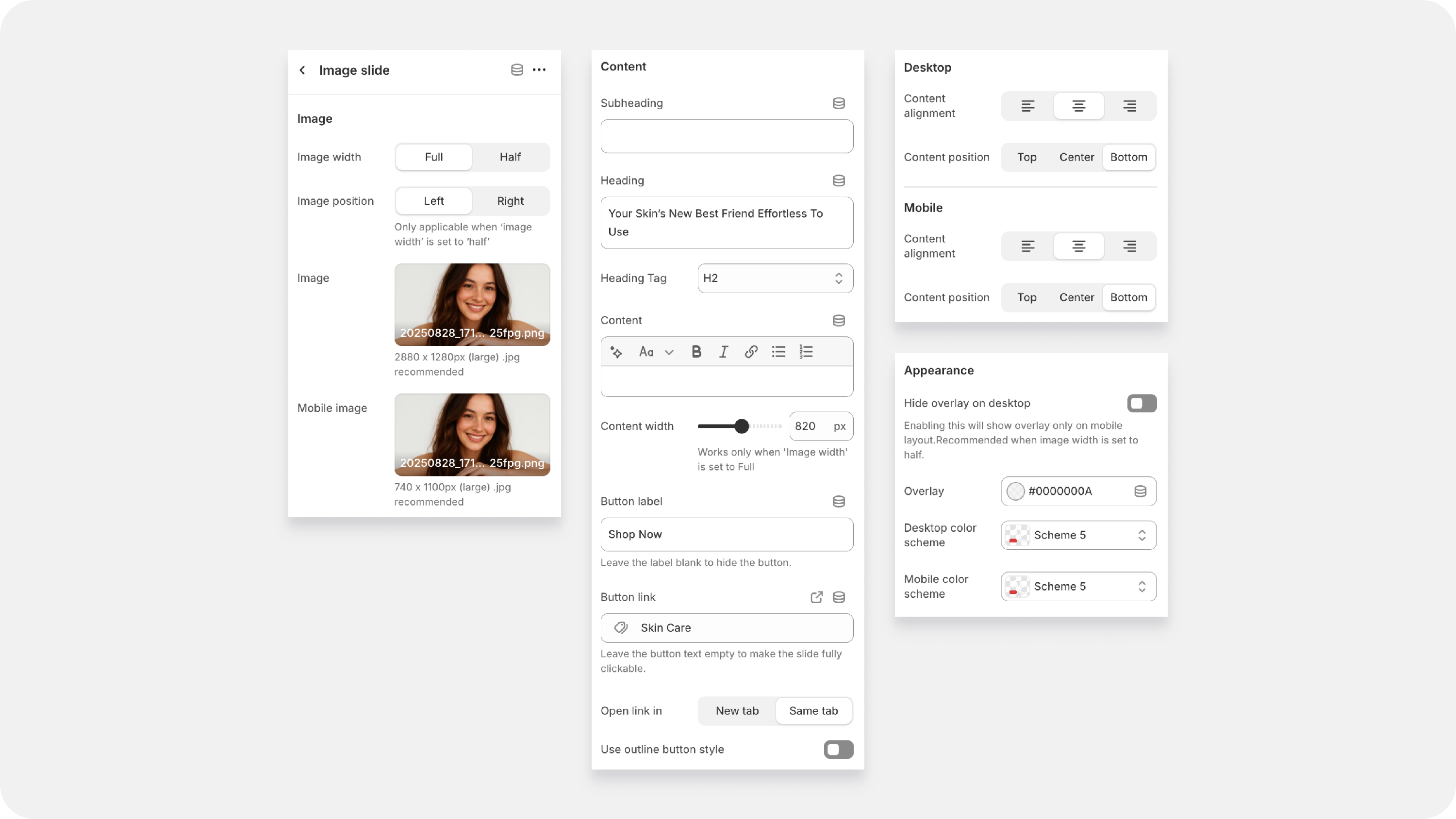
Task: Set Image position to Left
Action: pyautogui.click(x=433, y=201)
